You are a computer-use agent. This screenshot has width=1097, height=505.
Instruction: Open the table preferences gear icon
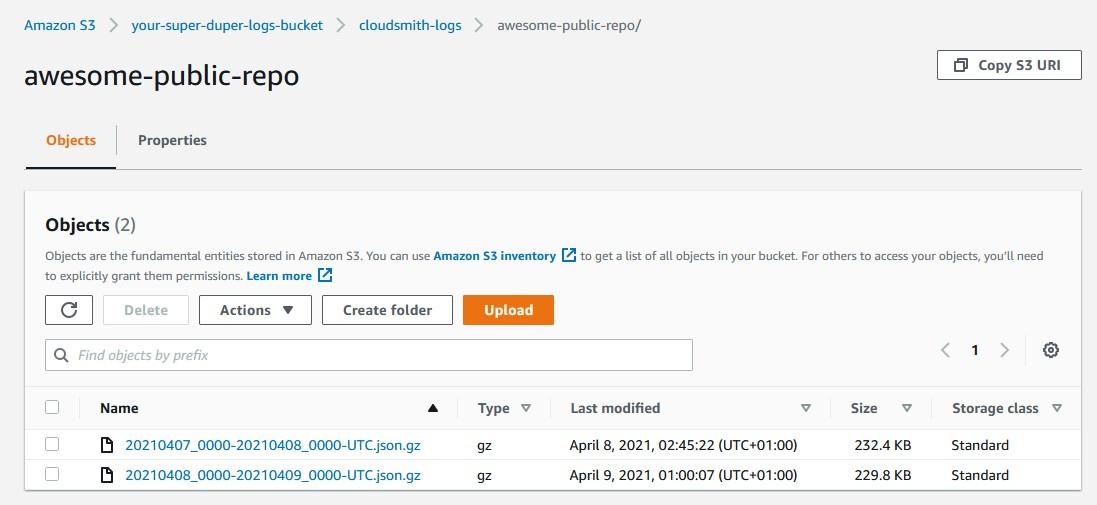(x=1050, y=350)
